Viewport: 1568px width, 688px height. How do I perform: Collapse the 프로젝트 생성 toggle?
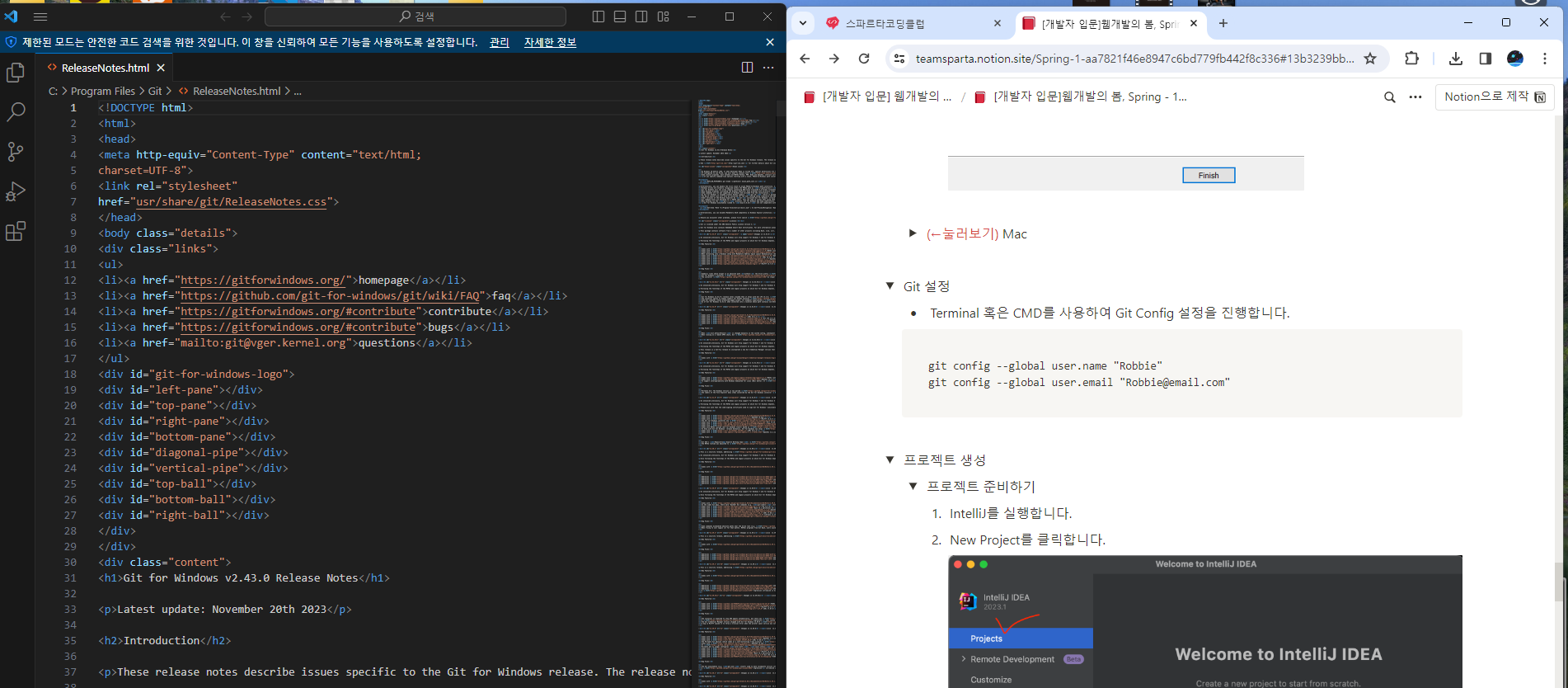[890, 459]
